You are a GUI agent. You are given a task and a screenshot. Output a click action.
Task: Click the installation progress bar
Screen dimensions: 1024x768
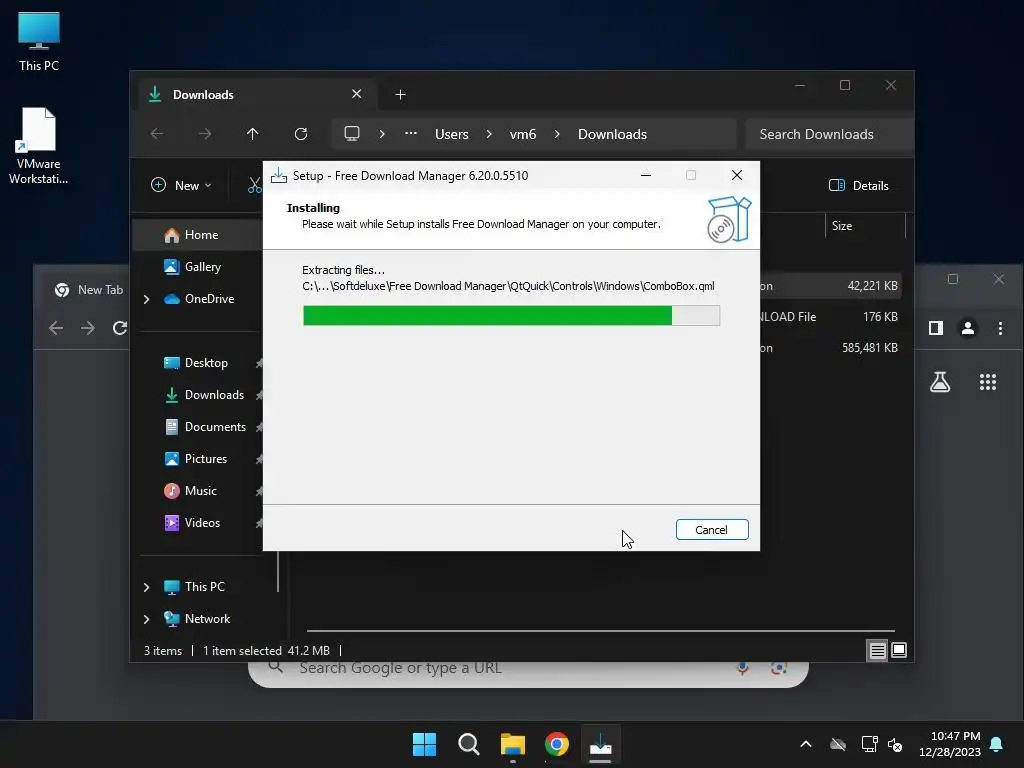511,315
